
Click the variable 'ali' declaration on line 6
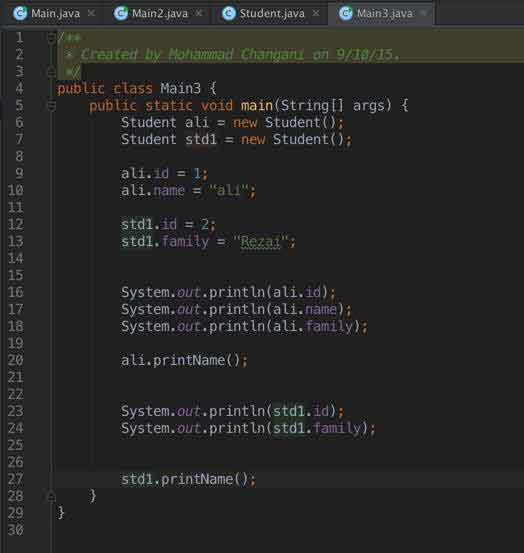(x=197, y=123)
